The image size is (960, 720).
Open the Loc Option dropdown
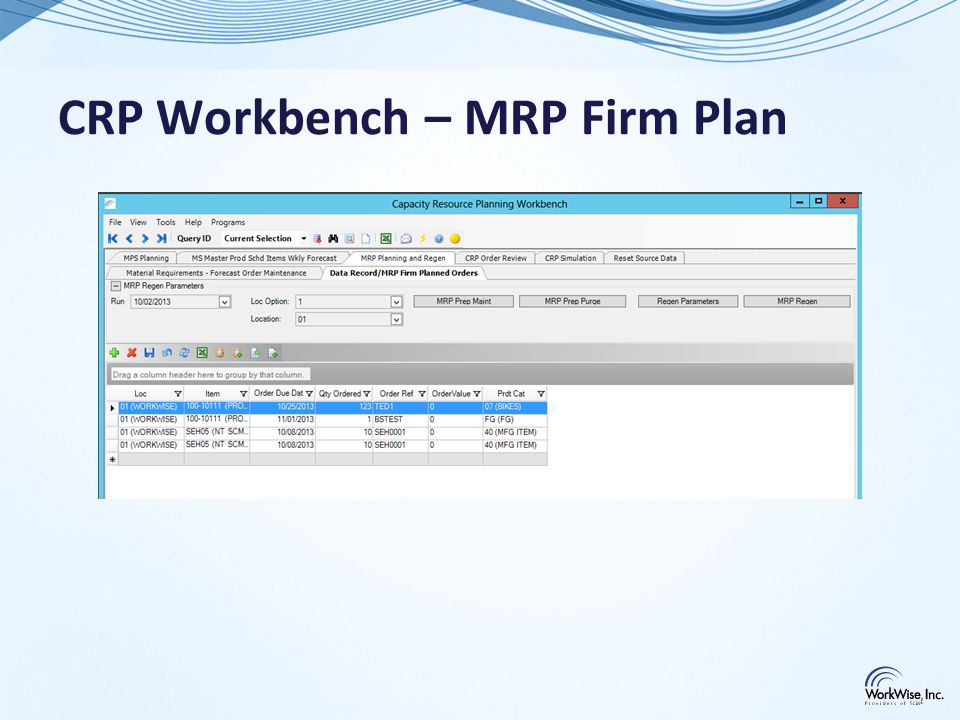(x=396, y=302)
